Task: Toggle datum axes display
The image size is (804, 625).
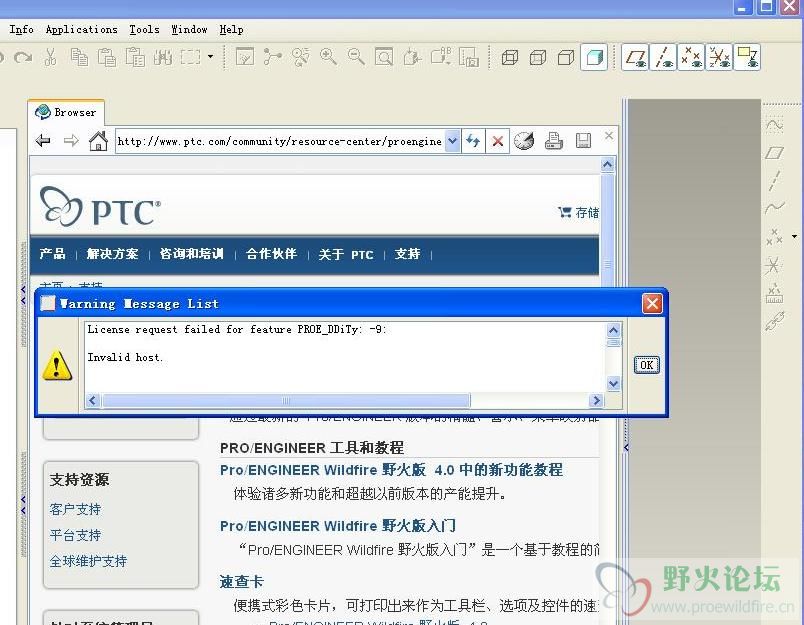Action: coord(664,57)
